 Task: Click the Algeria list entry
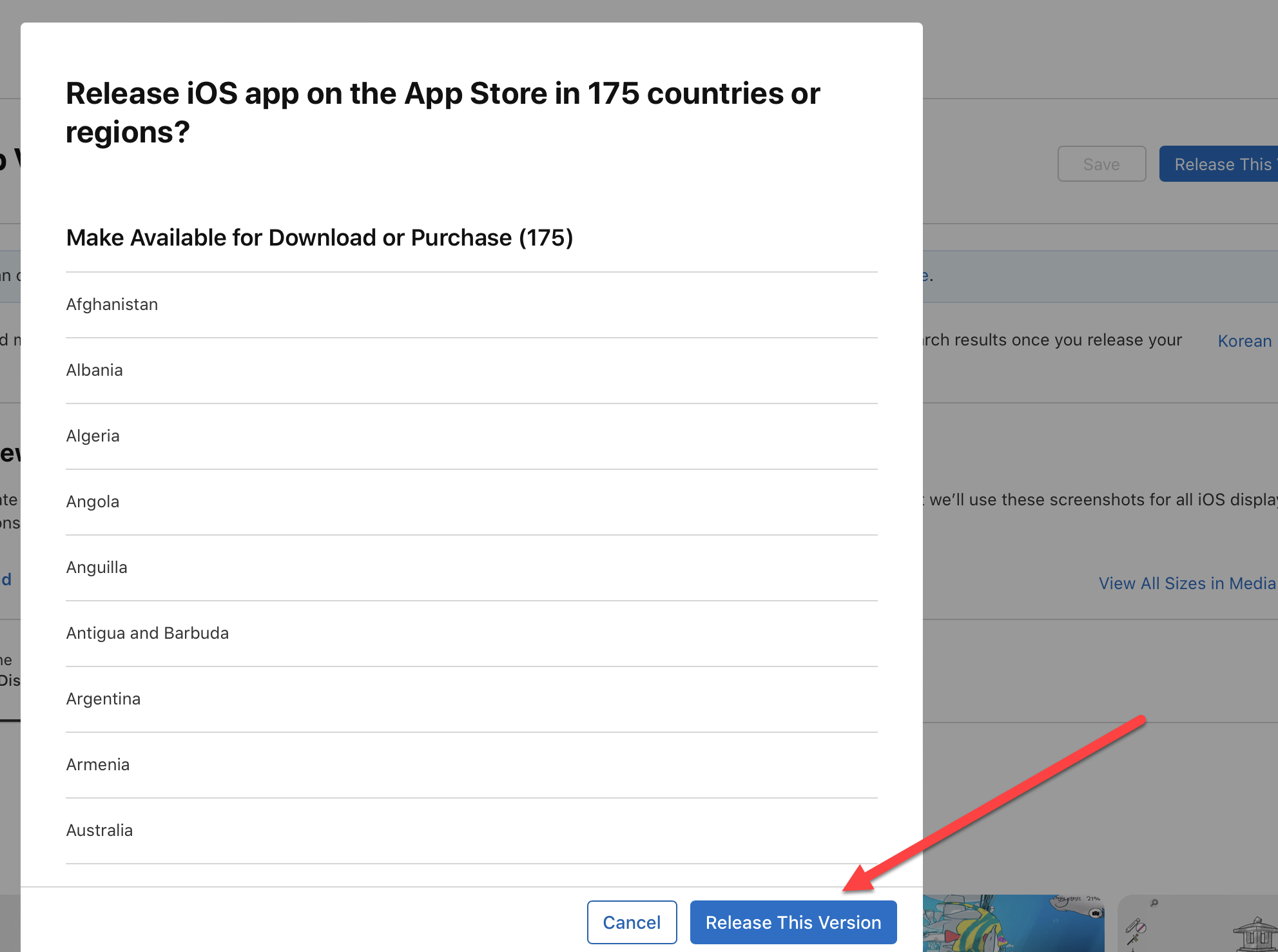click(x=93, y=436)
